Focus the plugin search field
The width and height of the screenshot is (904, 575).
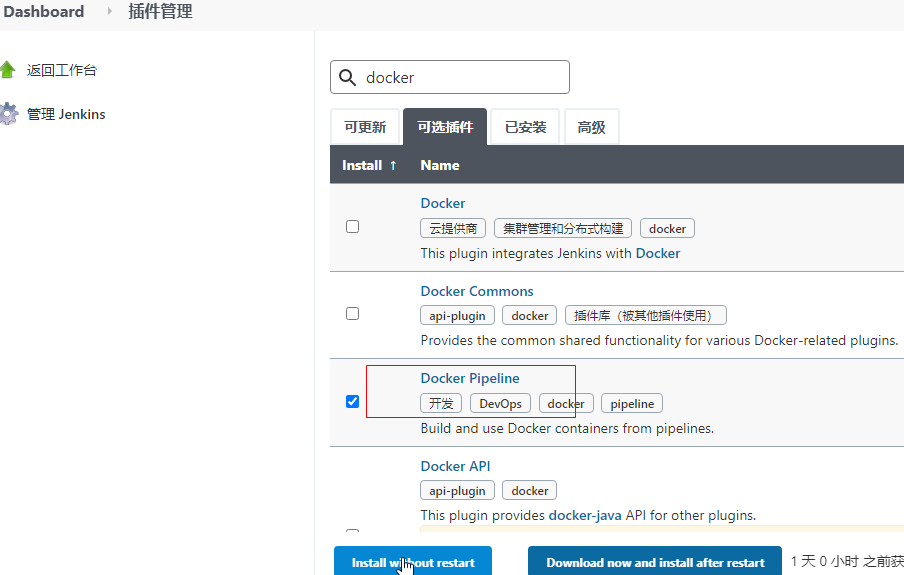462,78
